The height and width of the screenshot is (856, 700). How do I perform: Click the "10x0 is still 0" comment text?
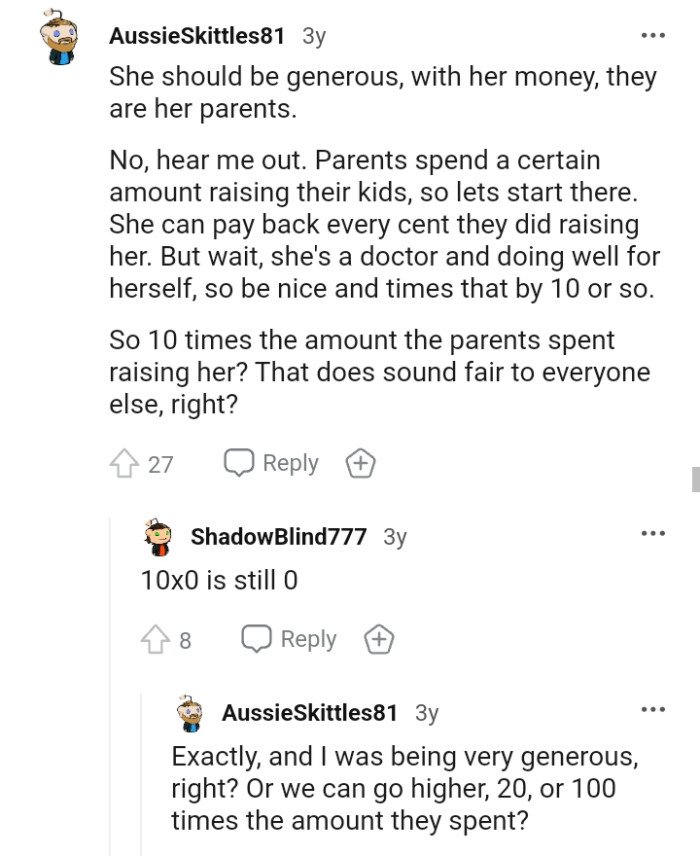click(x=220, y=580)
